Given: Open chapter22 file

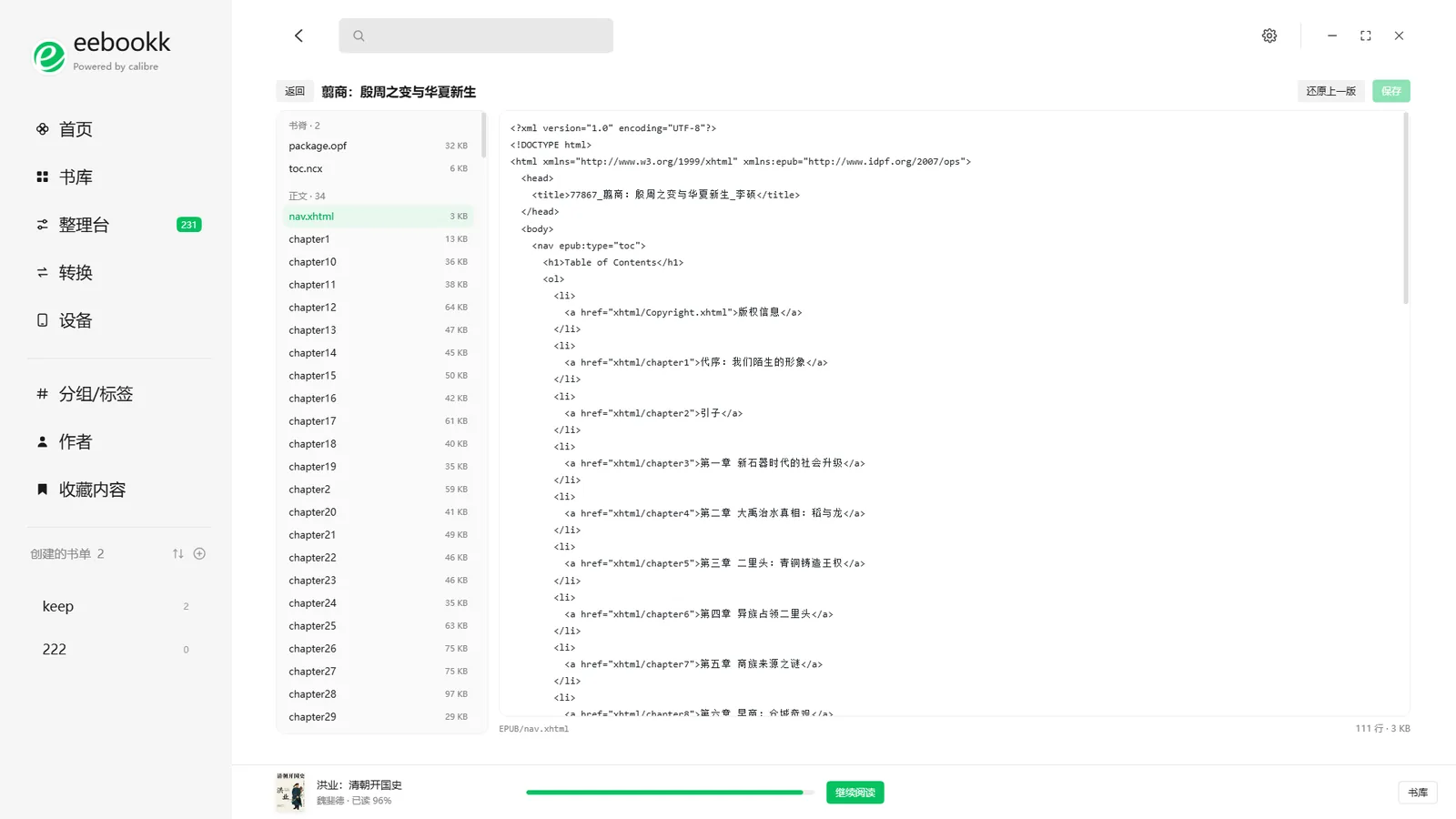Looking at the screenshot, I should [x=379, y=558].
